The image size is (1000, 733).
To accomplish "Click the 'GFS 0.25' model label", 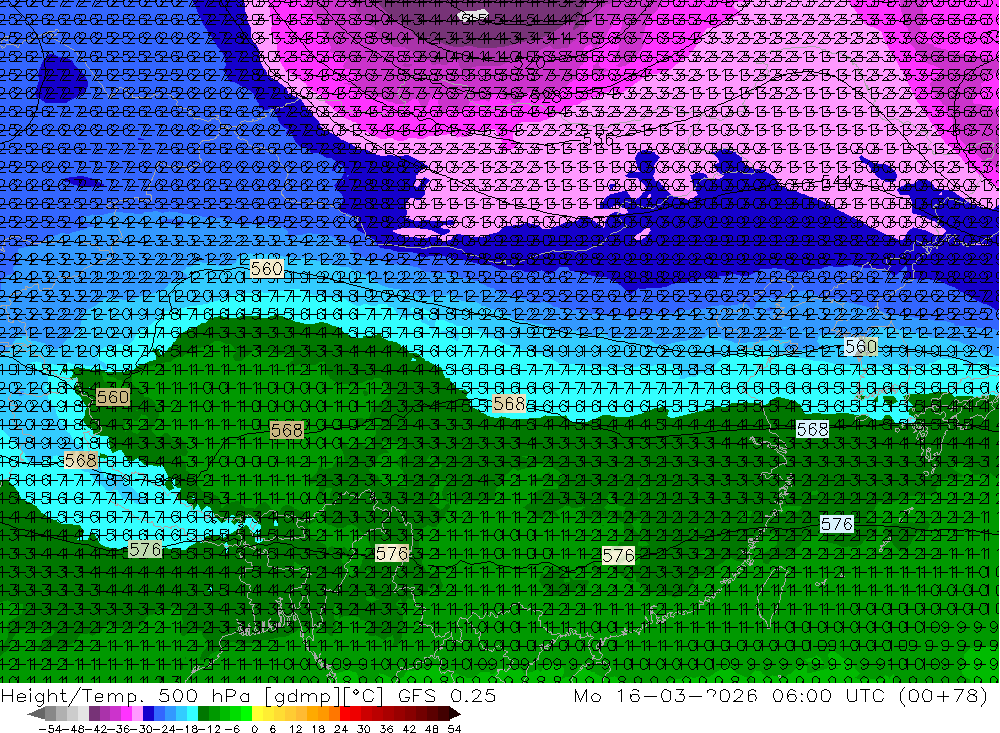I will click(447, 696).
